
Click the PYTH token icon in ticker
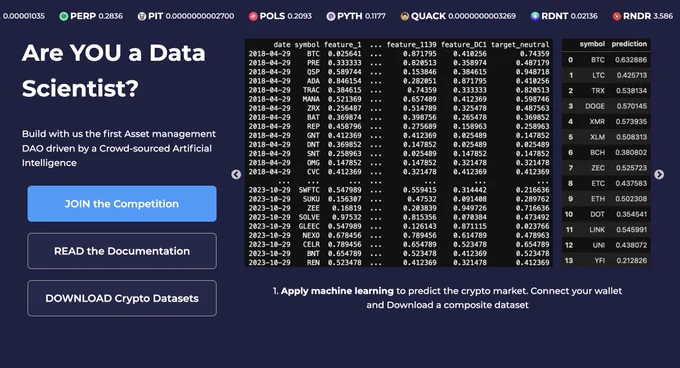pos(331,16)
